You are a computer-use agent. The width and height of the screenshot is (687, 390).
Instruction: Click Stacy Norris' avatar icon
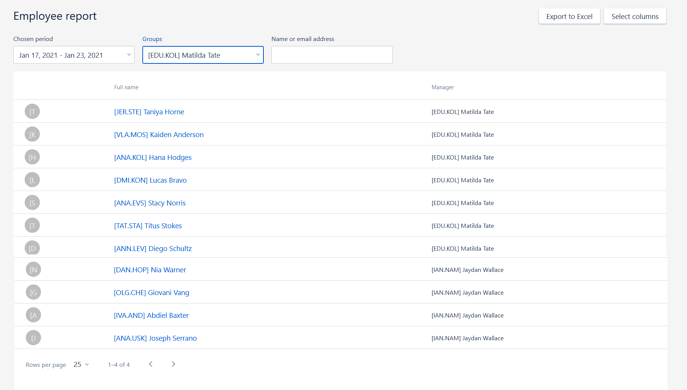[x=32, y=203]
